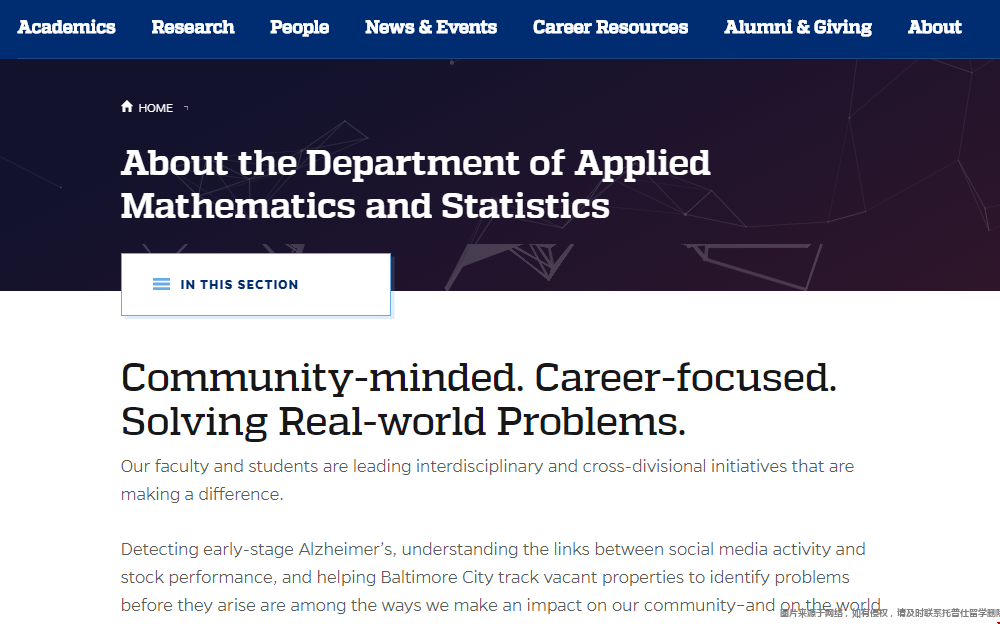The width and height of the screenshot is (1000, 624).
Task: Select People in the top navigation
Action: click(299, 28)
